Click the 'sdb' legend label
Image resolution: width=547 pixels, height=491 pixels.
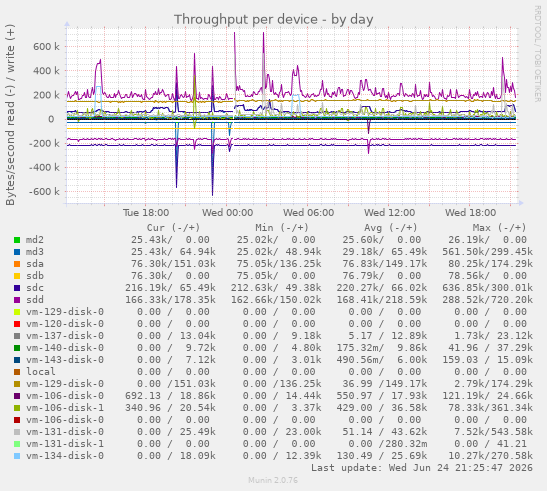pyautogui.click(x=35, y=276)
